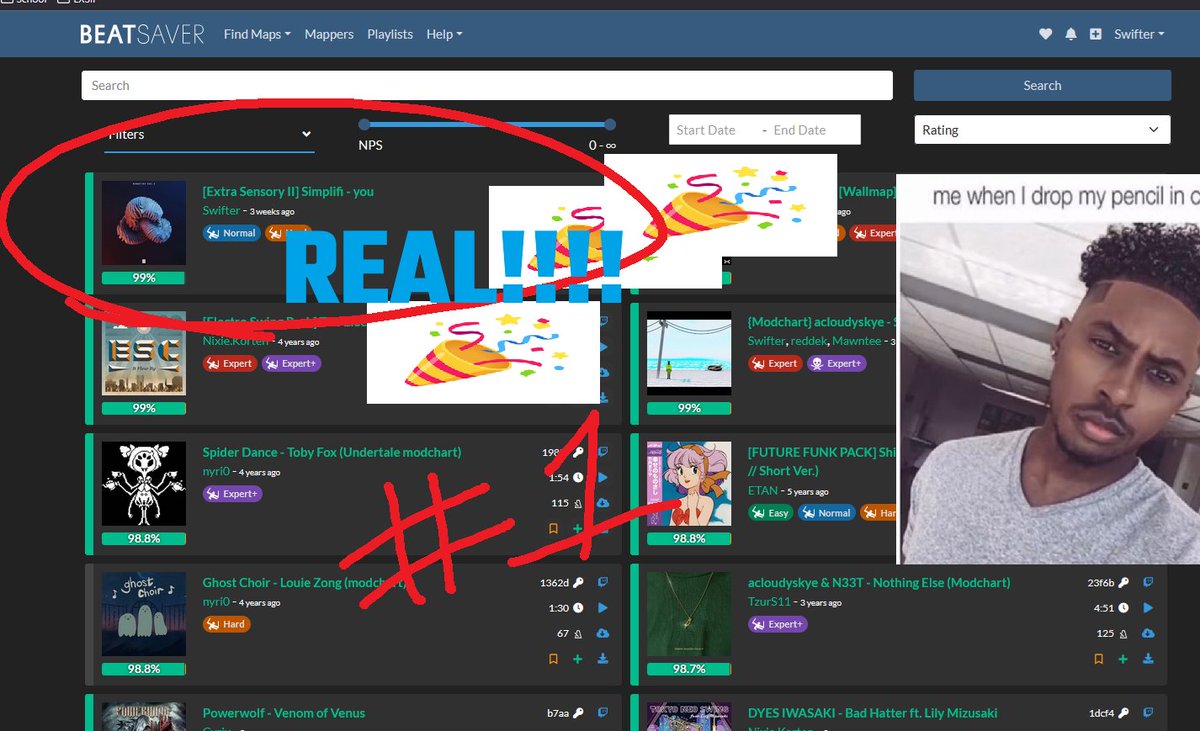Open the Swifter account dropdown
Viewport: 1200px width, 731px height.
1139,34
